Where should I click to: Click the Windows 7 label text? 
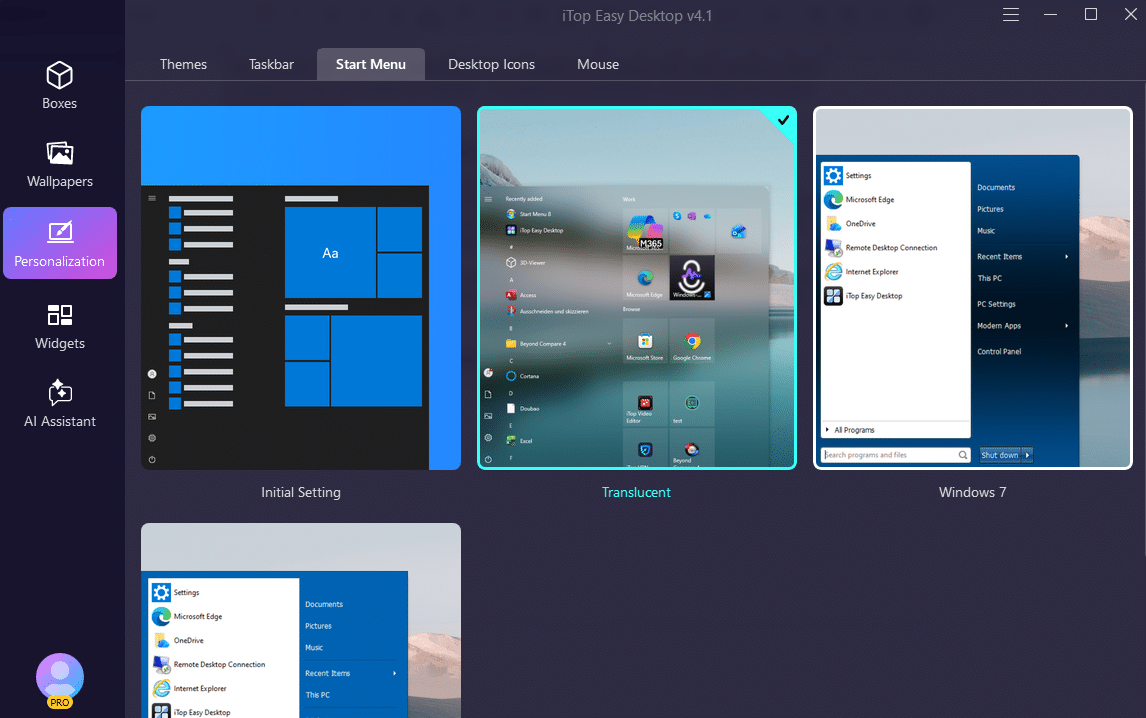tap(973, 492)
